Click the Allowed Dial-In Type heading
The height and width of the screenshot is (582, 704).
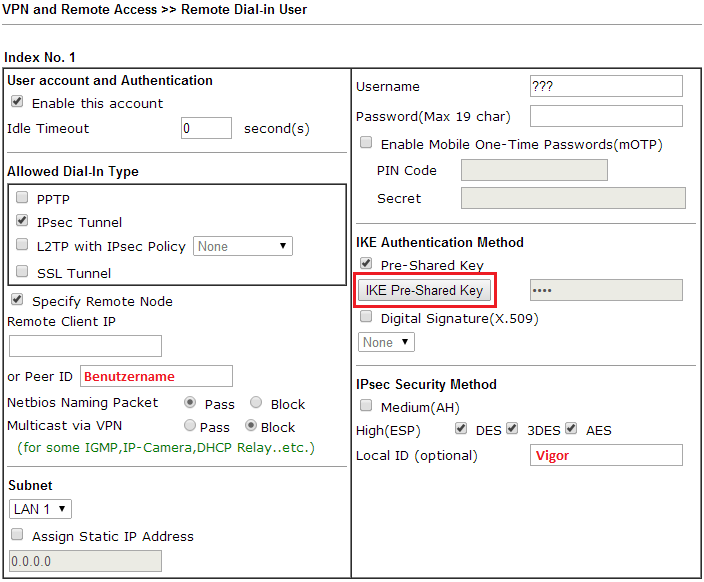pos(73,172)
